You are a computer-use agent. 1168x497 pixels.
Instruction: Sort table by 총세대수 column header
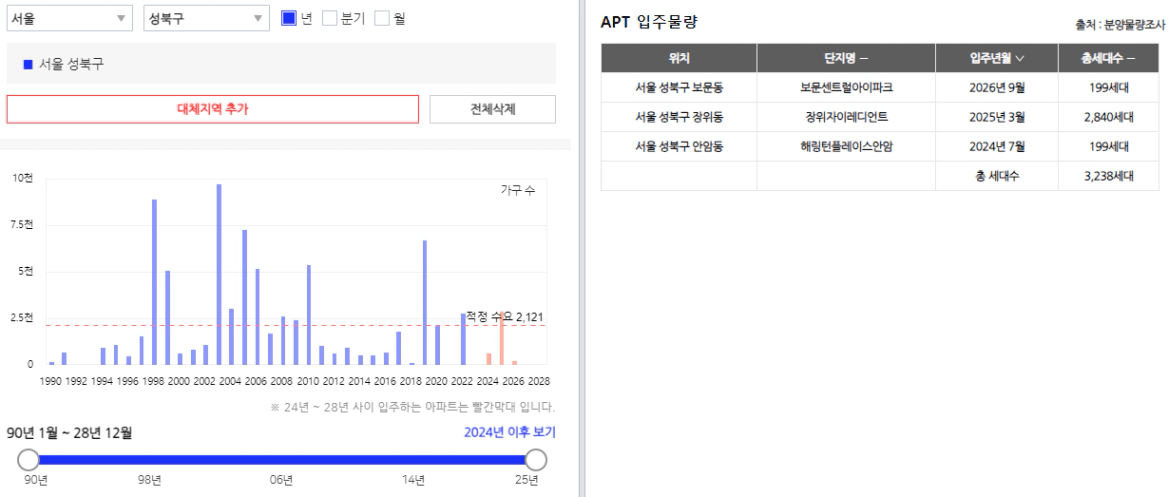coord(1108,58)
